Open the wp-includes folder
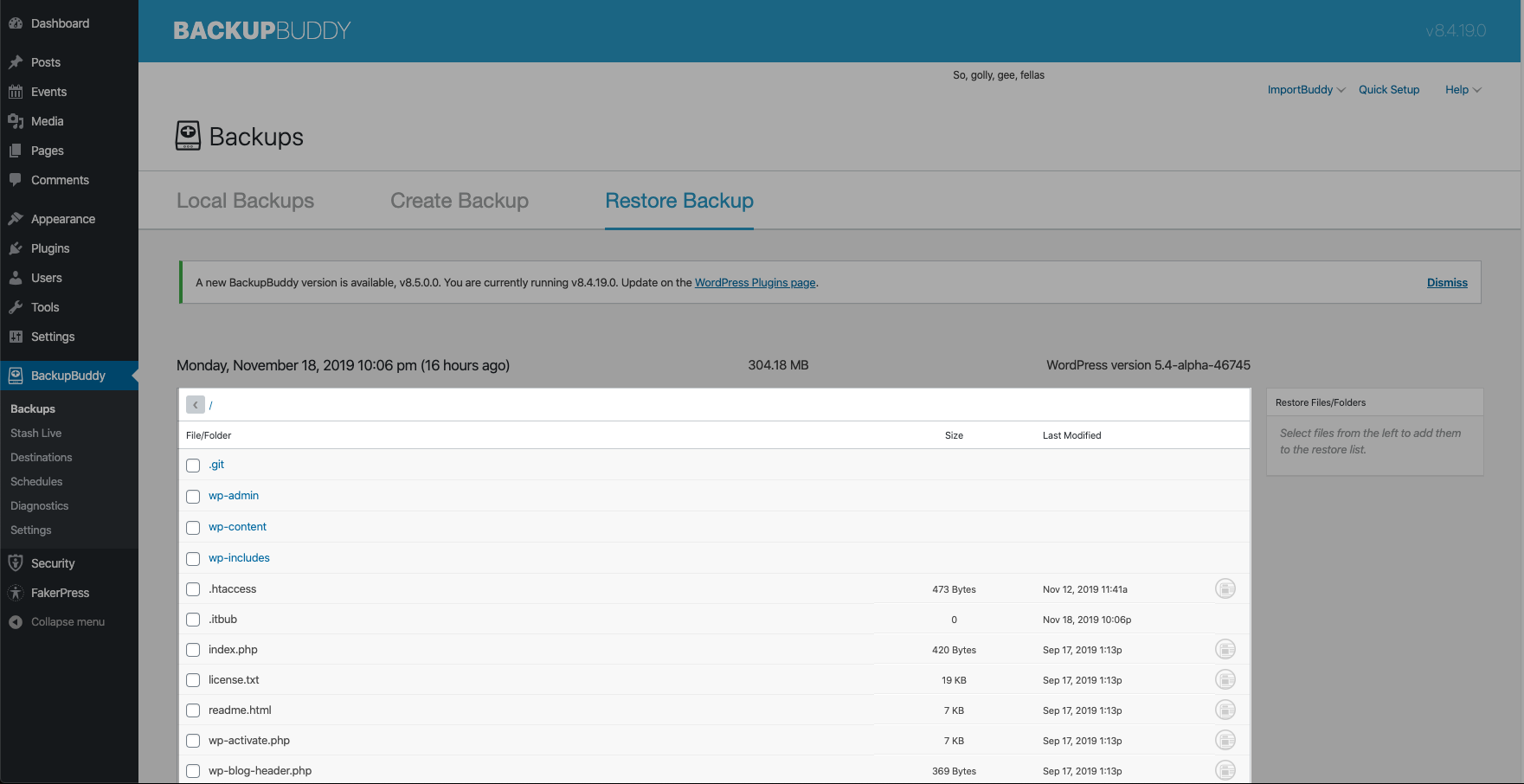 (239, 558)
